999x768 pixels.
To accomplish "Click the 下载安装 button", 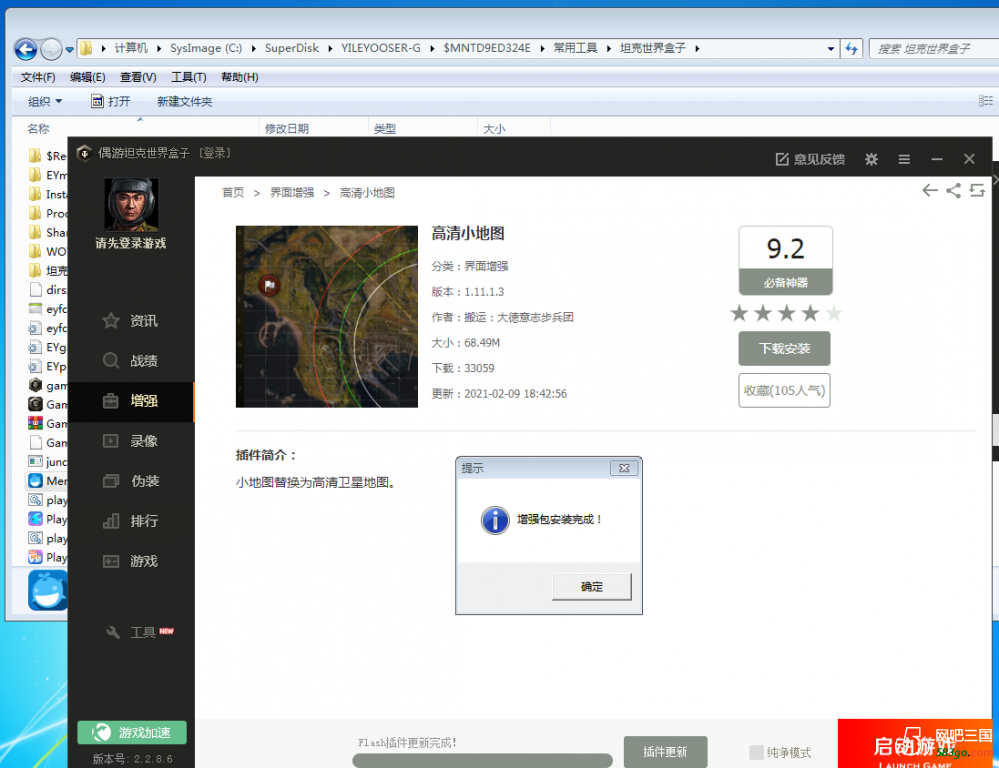I will (x=784, y=349).
